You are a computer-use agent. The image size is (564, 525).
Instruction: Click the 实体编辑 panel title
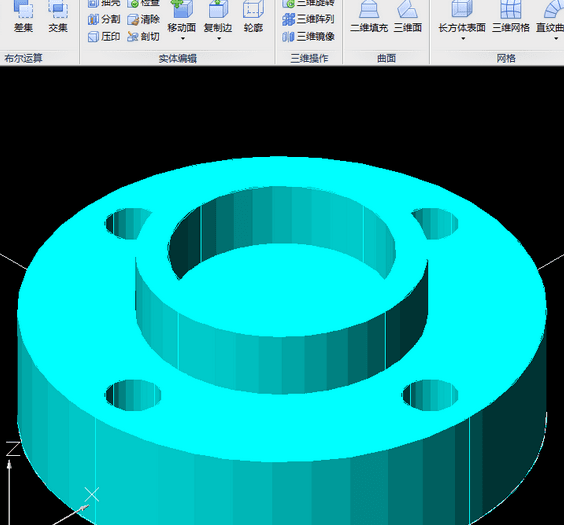point(178,59)
